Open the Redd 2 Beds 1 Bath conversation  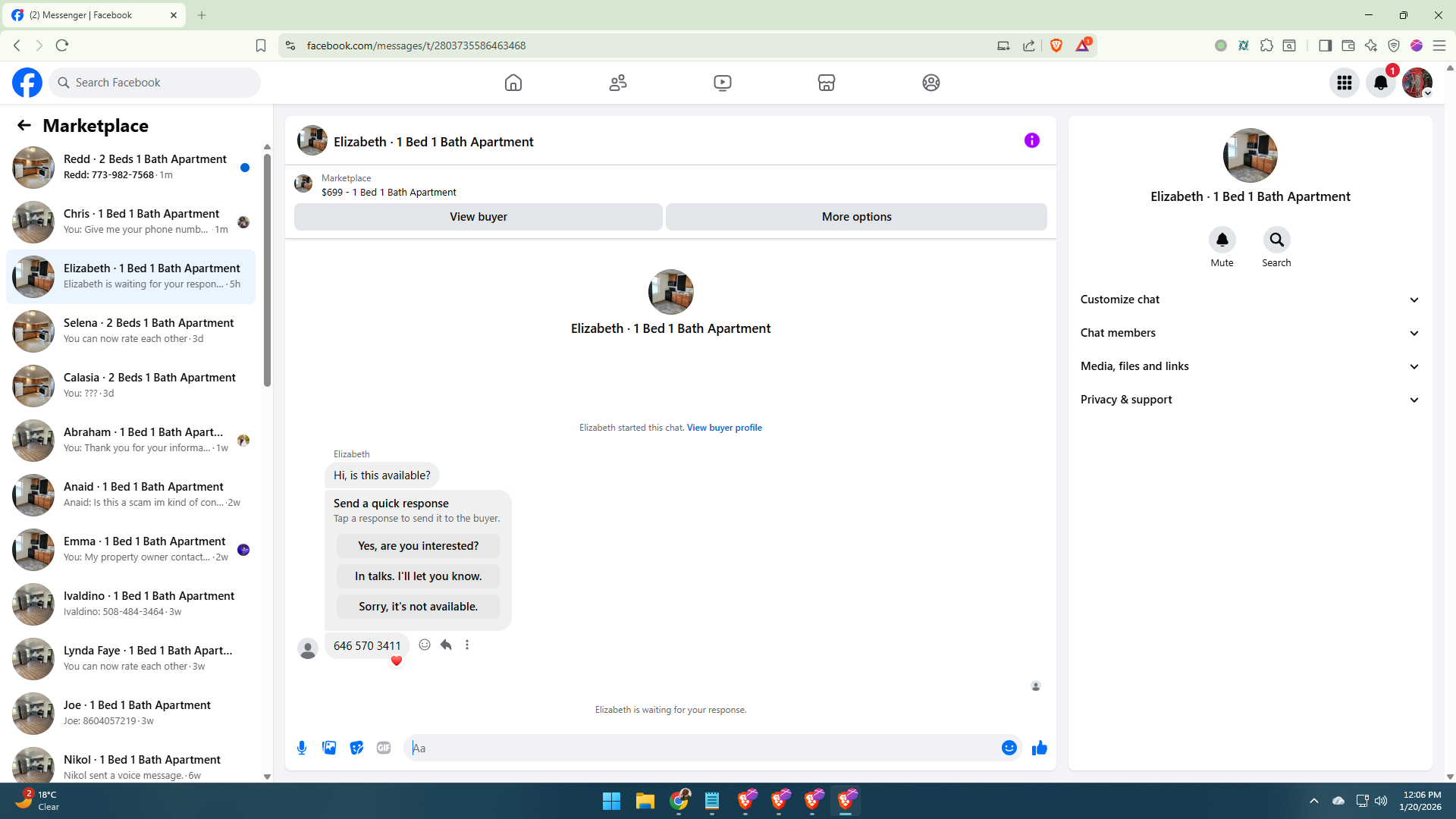point(130,167)
